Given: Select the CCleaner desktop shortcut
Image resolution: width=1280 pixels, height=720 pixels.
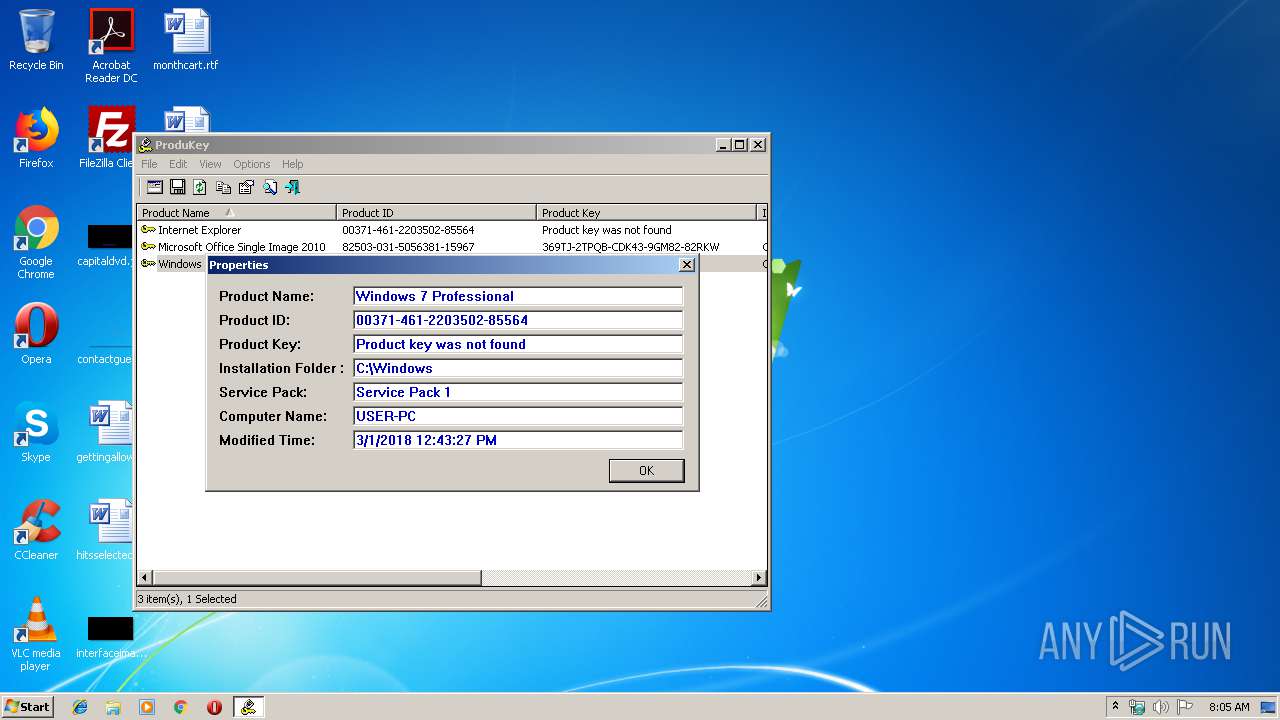Looking at the screenshot, I should [x=36, y=530].
